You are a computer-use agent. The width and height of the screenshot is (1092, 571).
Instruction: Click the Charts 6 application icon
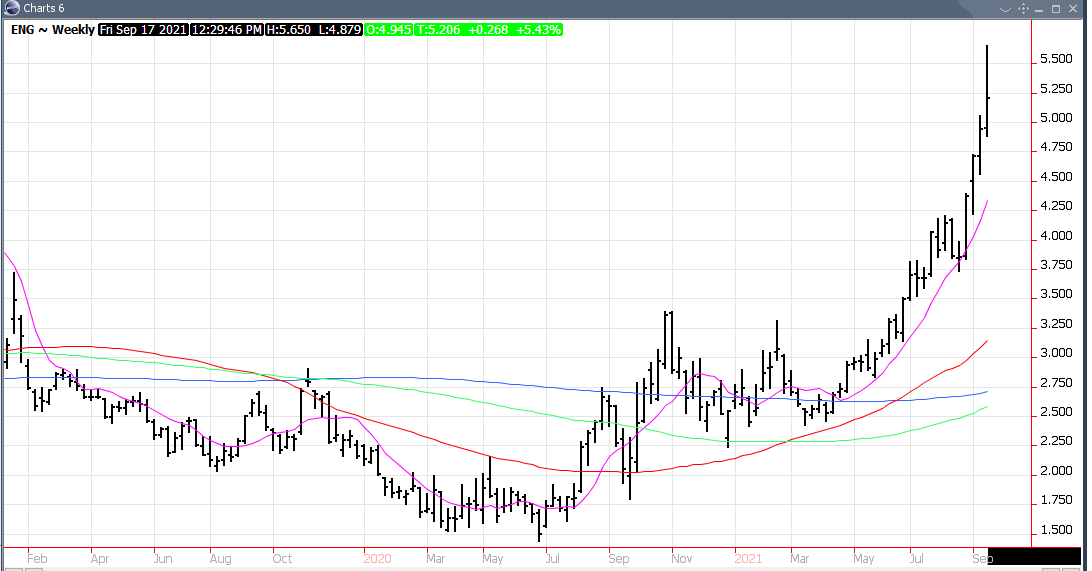point(11,8)
